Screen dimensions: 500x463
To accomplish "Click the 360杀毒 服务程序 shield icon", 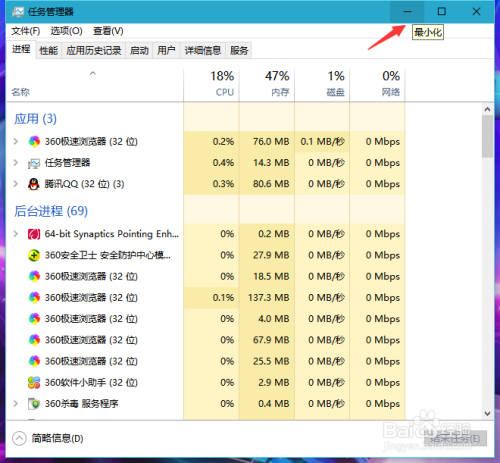I will pos(34,404).
